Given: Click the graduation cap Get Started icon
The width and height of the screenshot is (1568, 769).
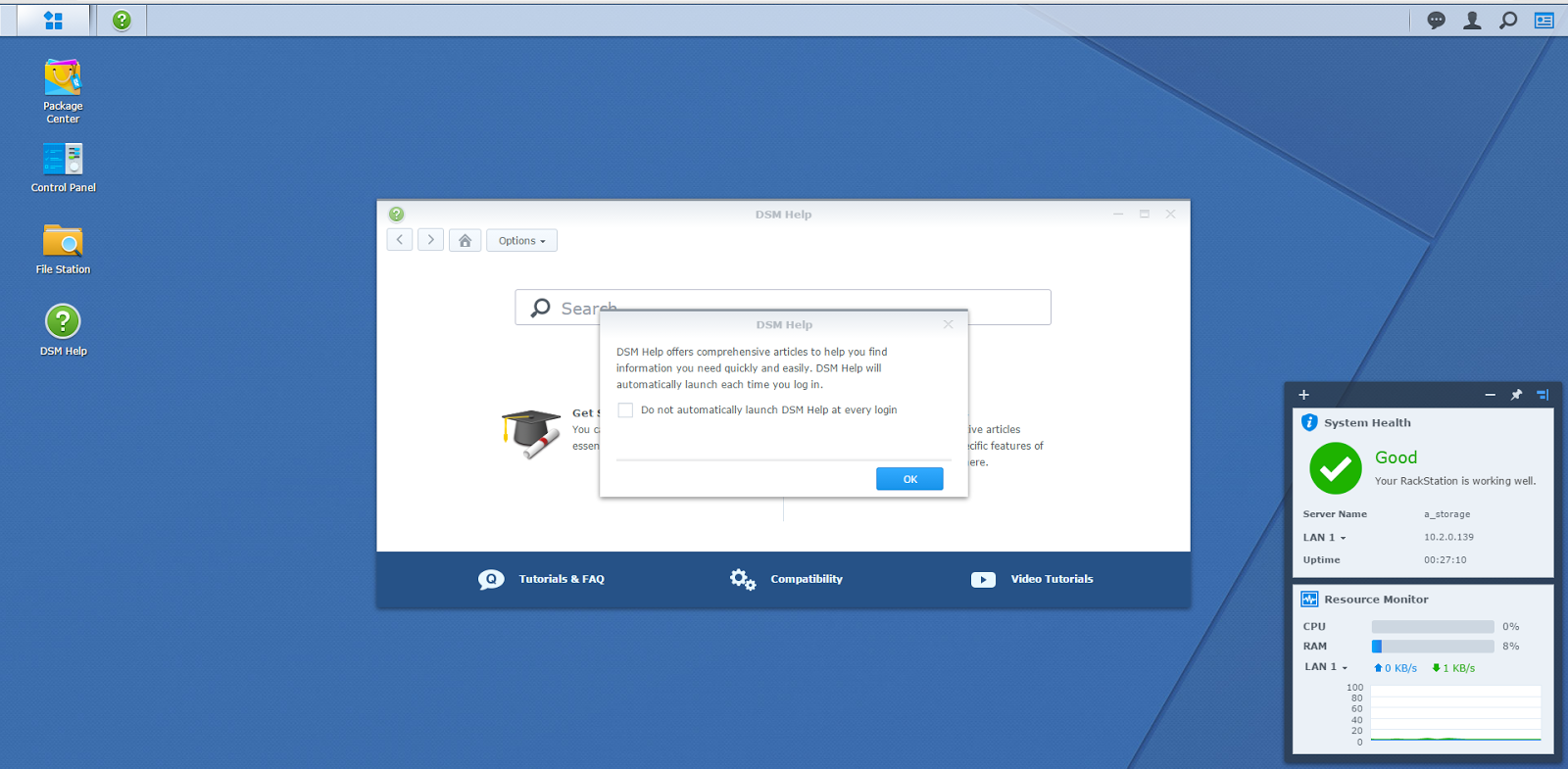Looking at the screenshot, I should (x=531, y=434).
